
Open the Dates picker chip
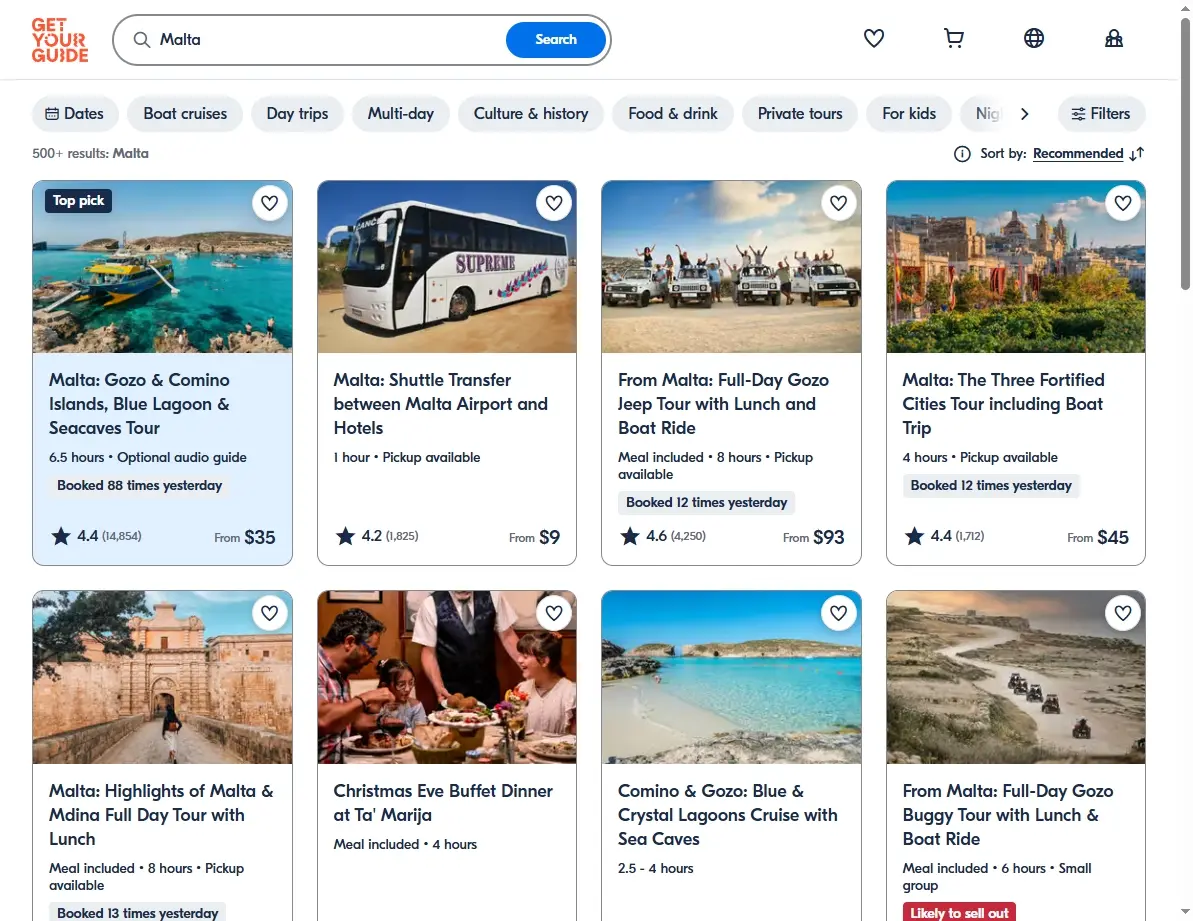click(x=75, y=114)
